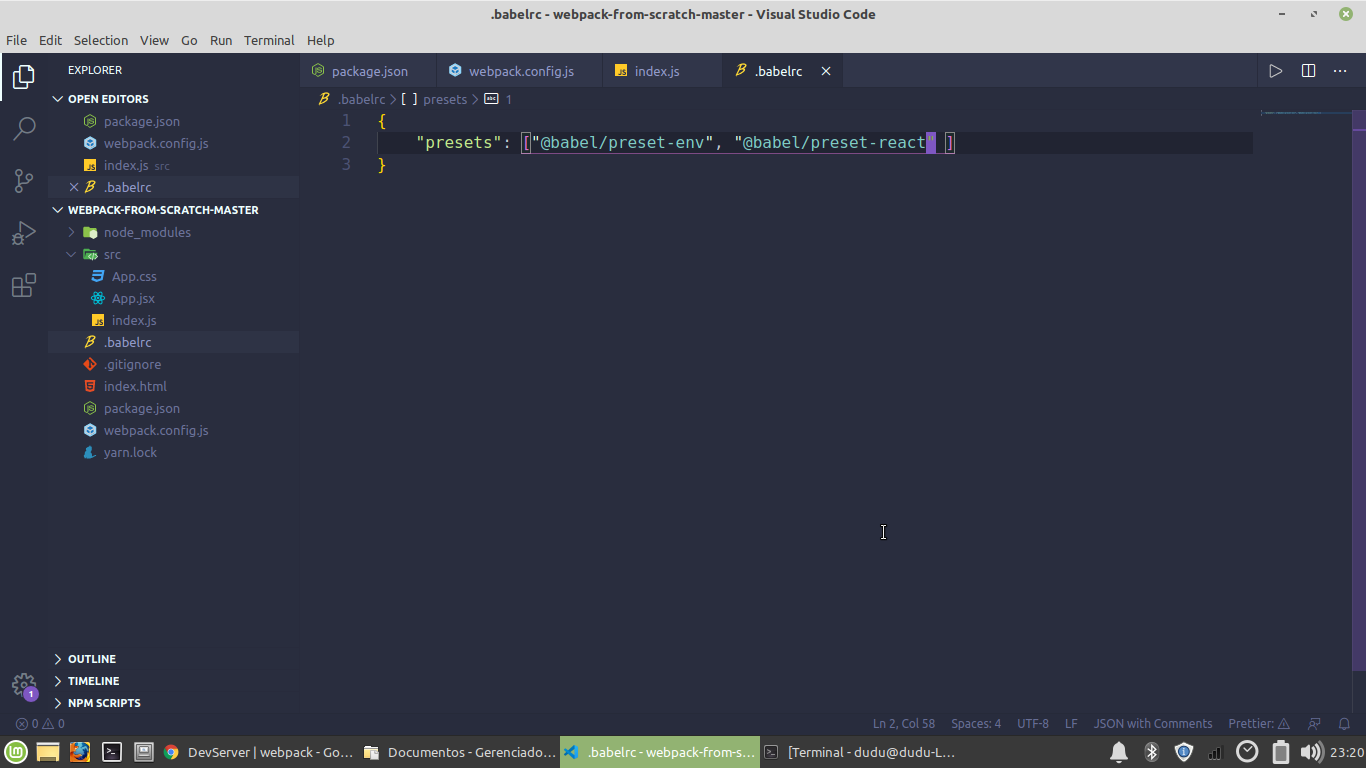The image size is (1366, 768).
Task: Open the notifications bell in status bar
Action: (x=1344, y=724)
